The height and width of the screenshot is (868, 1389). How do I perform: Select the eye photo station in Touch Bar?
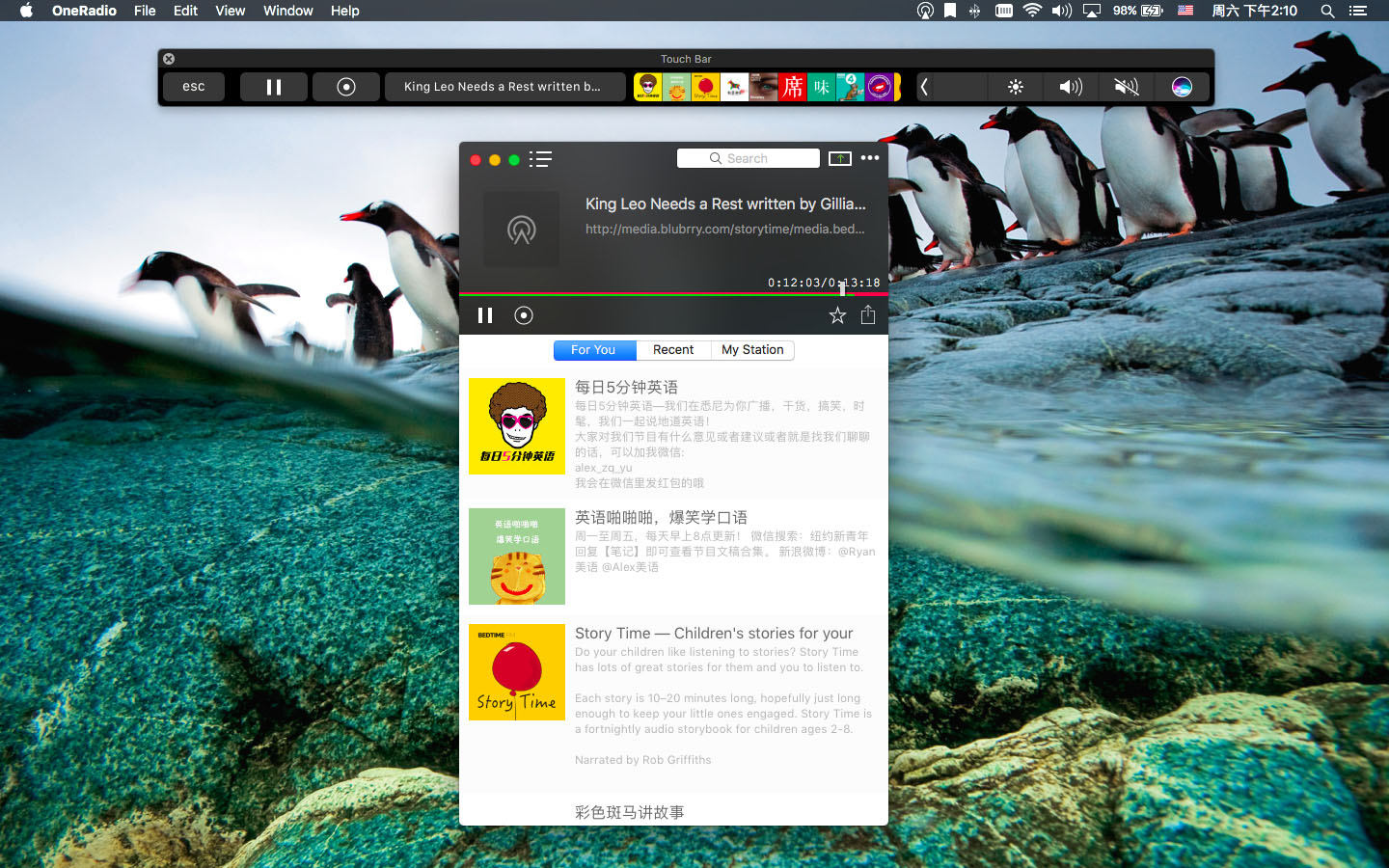pos(764,87)
